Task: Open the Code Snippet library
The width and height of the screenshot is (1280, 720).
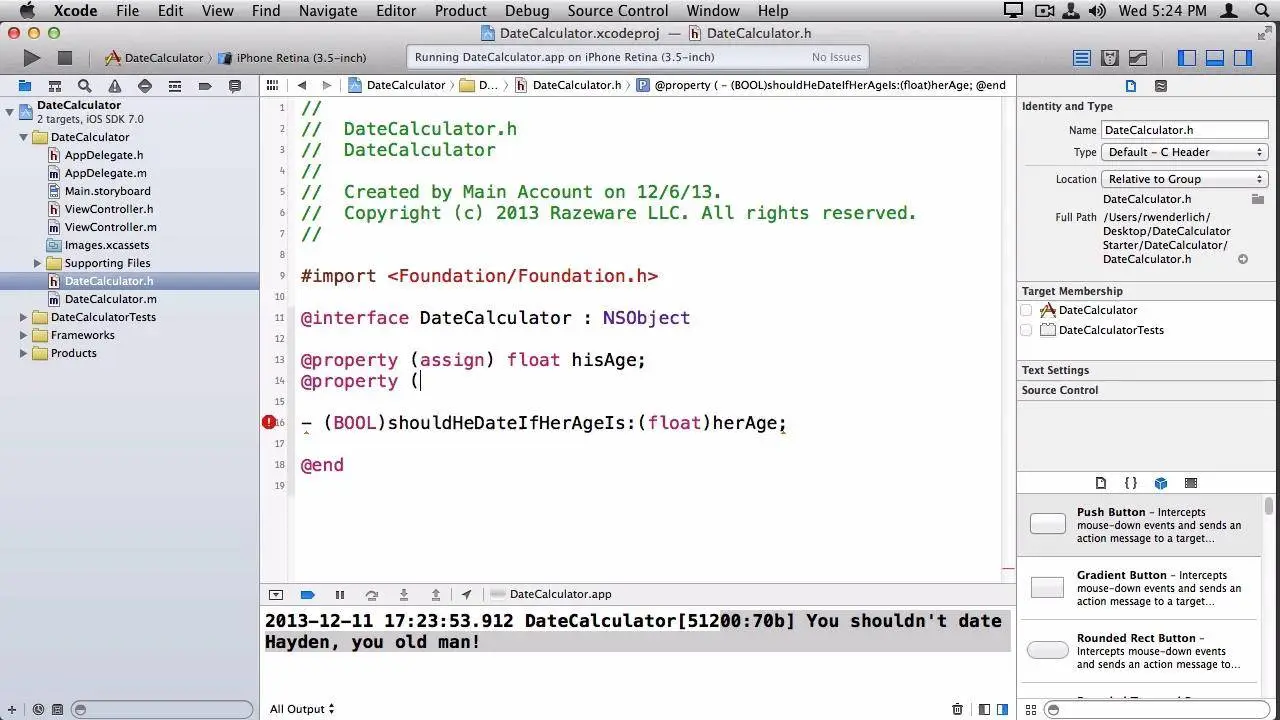Action: click(1131, 483)
